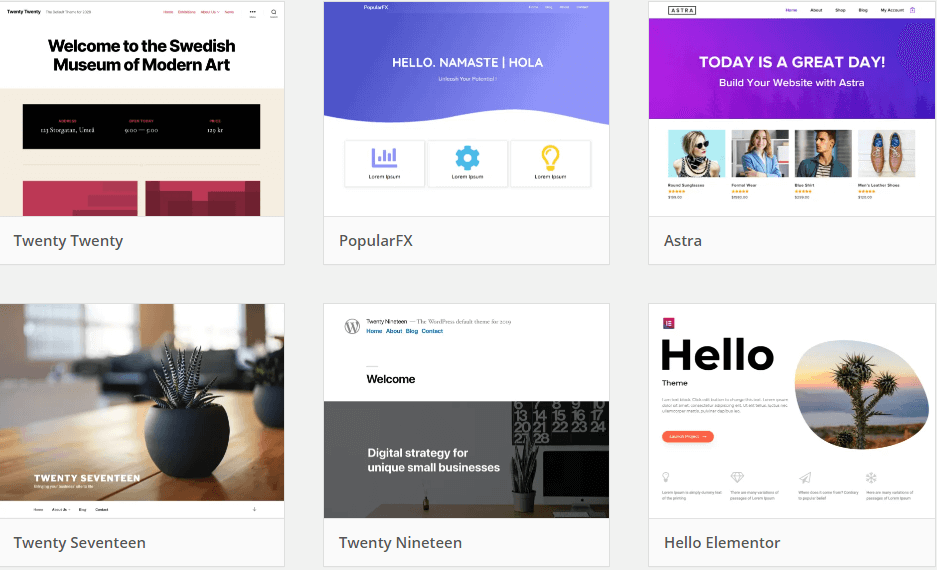This screenshot has width=937, height=570.
Task: Click Shop in the Astra preview menu
Action: click(x=840, y=10)
